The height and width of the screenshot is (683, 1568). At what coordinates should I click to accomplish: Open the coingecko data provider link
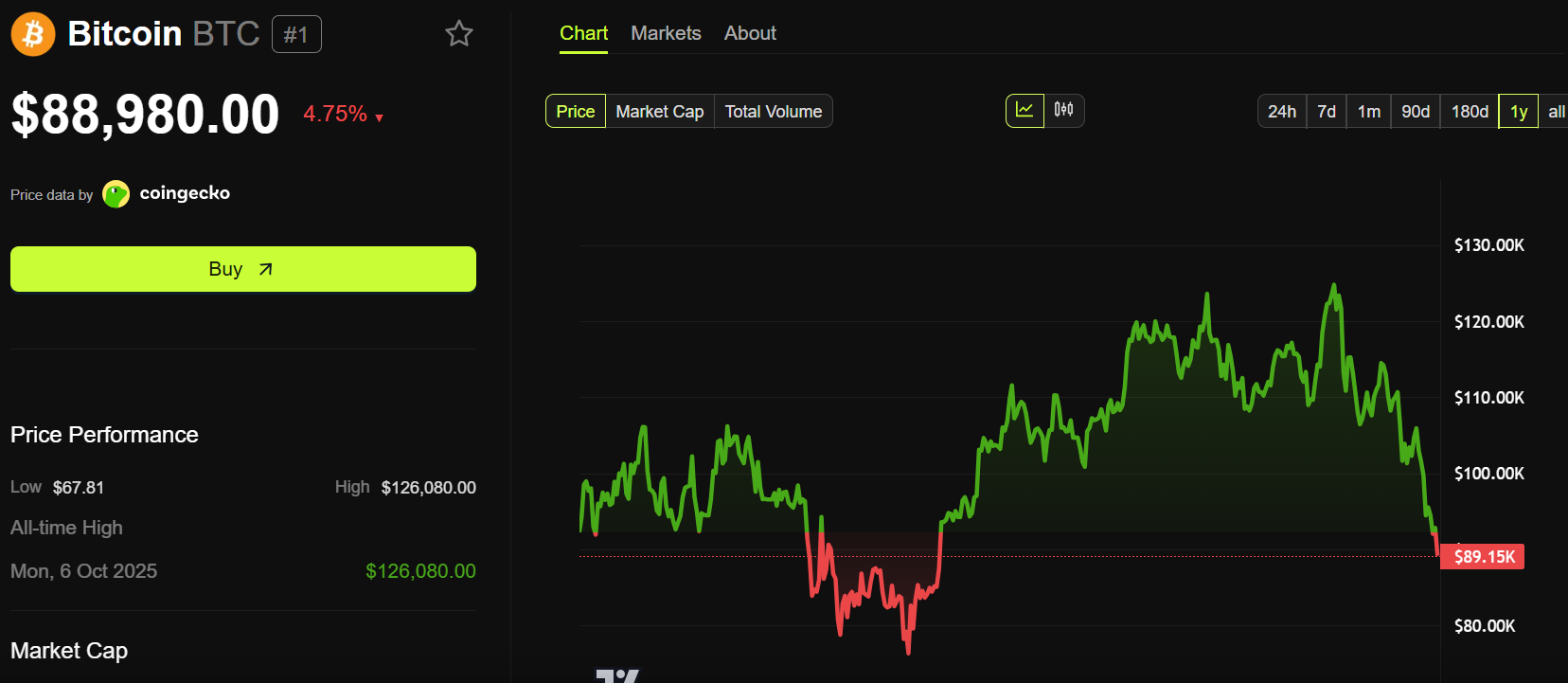(x=185, y=193)
